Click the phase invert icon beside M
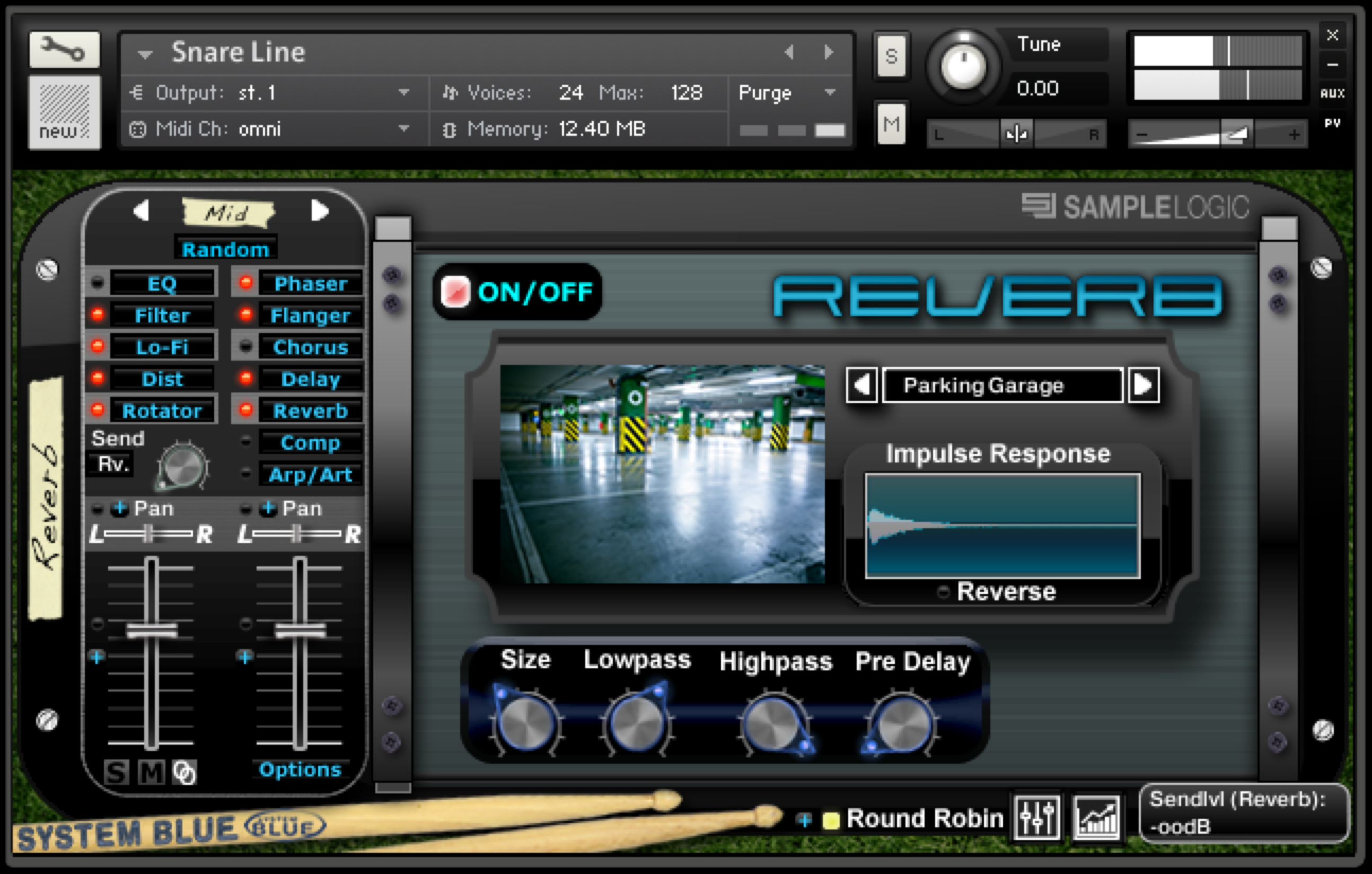Image resolution: width=1372 pixels, height=874 pixels. pos(184,773)
